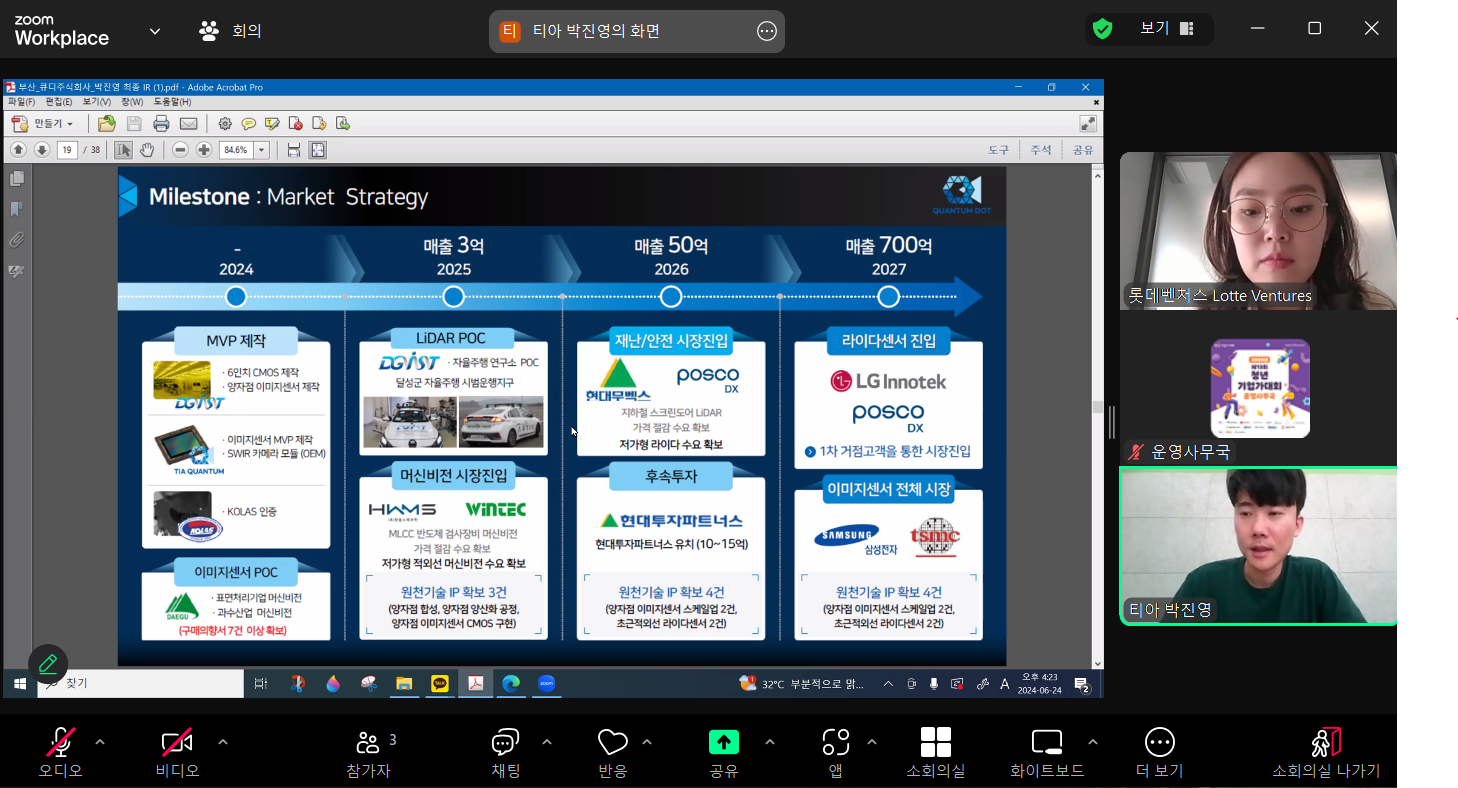
Task: Select 롯데벤처스 Lotte Ventures video tile
Action: click(1258, 231)
